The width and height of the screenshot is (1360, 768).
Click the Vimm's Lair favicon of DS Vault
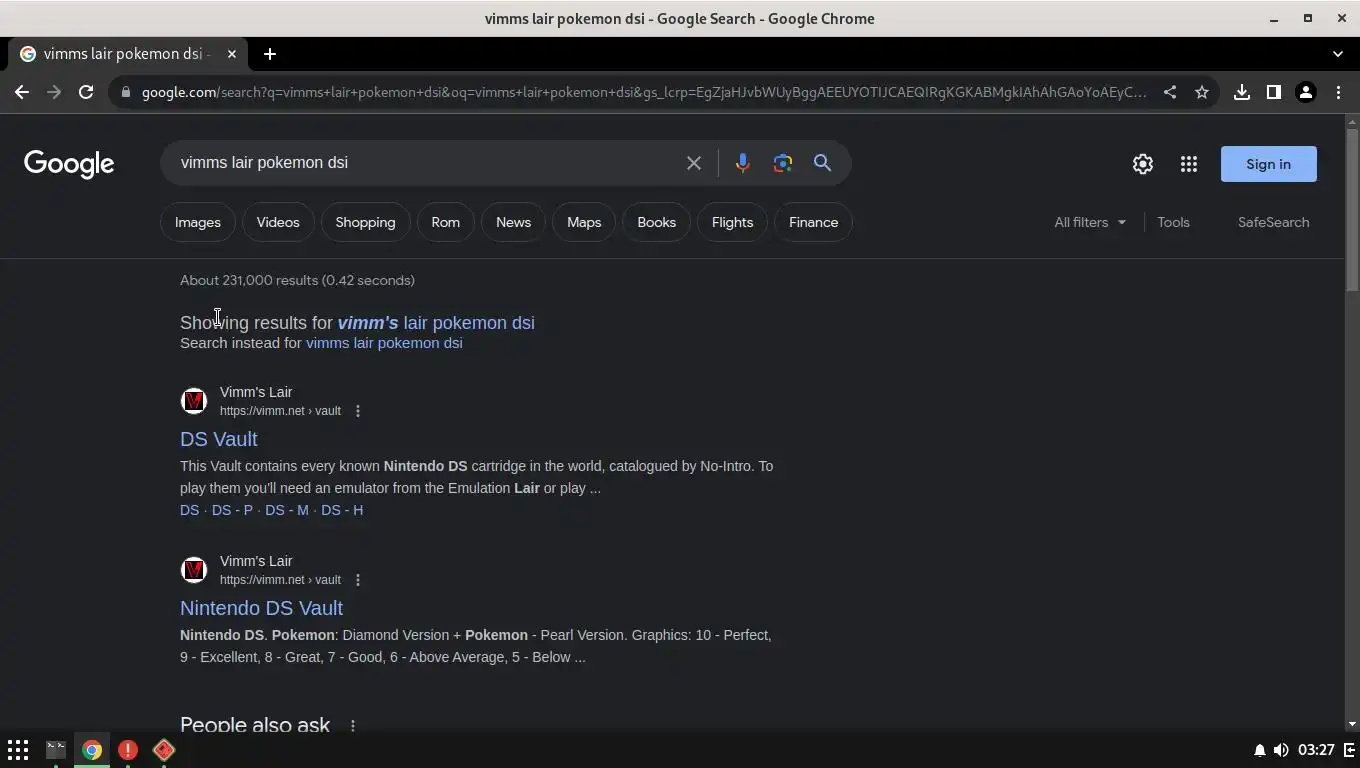click(194, 401)
